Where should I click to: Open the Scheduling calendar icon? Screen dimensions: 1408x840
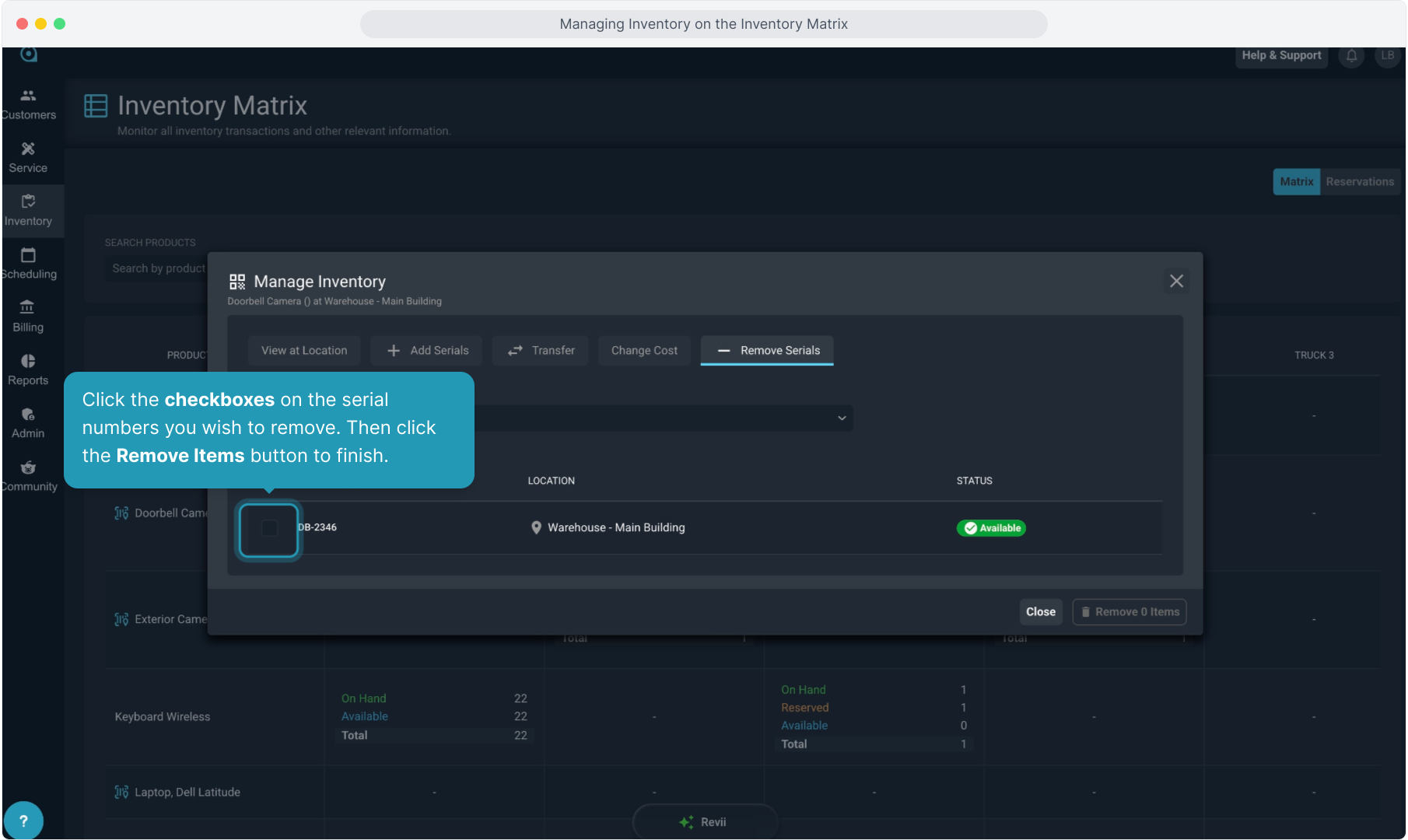pos(28,255)
